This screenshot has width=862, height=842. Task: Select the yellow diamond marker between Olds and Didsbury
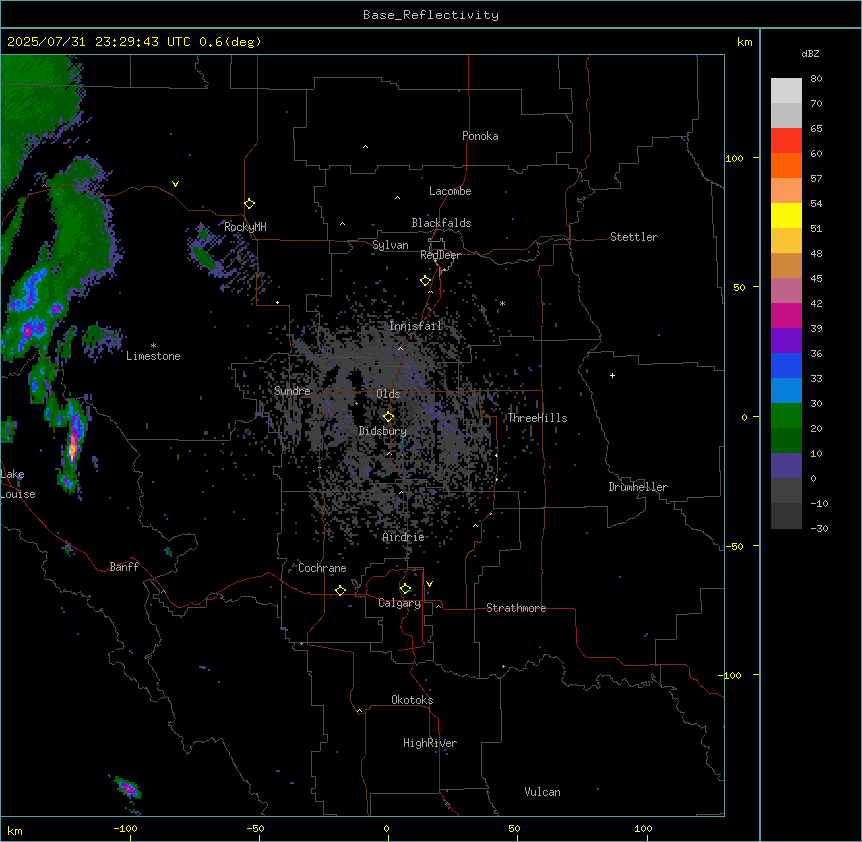pyautogui.click(x=389, y=417)
